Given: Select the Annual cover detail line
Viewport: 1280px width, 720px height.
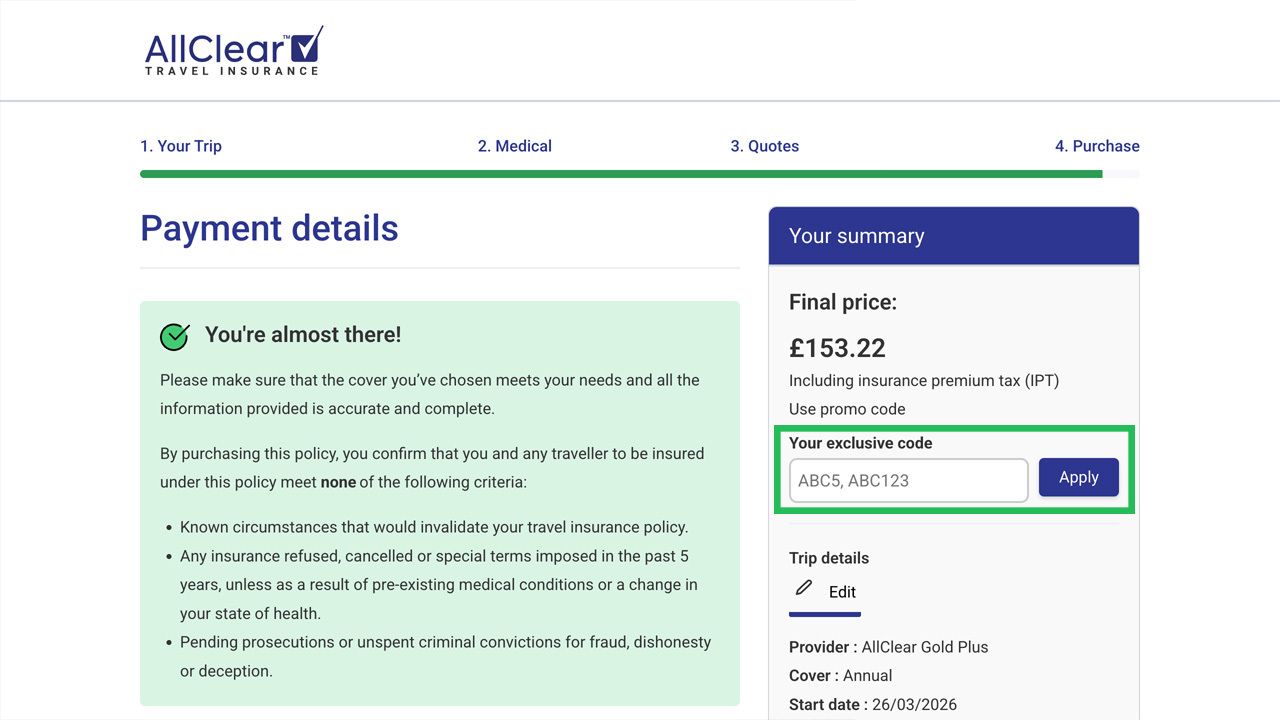Looking at the screenshot, I should [840, 675].
